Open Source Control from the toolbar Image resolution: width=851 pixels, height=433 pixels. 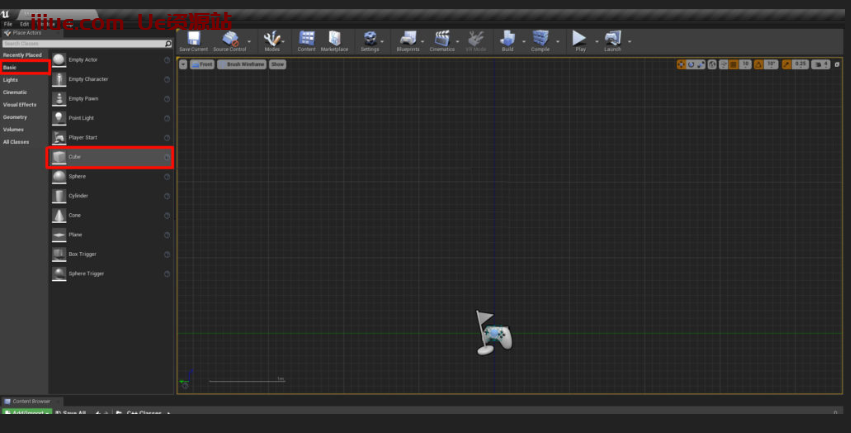point(231,40)
